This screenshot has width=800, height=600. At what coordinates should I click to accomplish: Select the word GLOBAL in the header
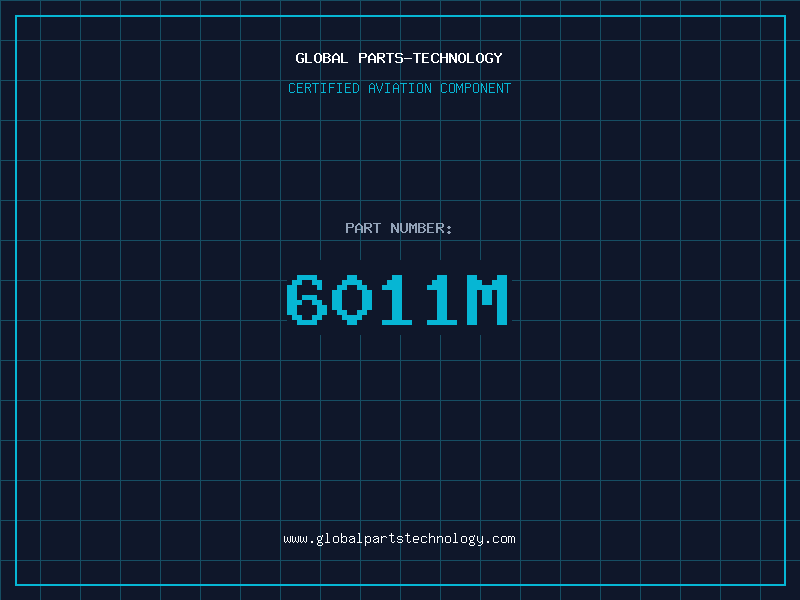[321, 58]
